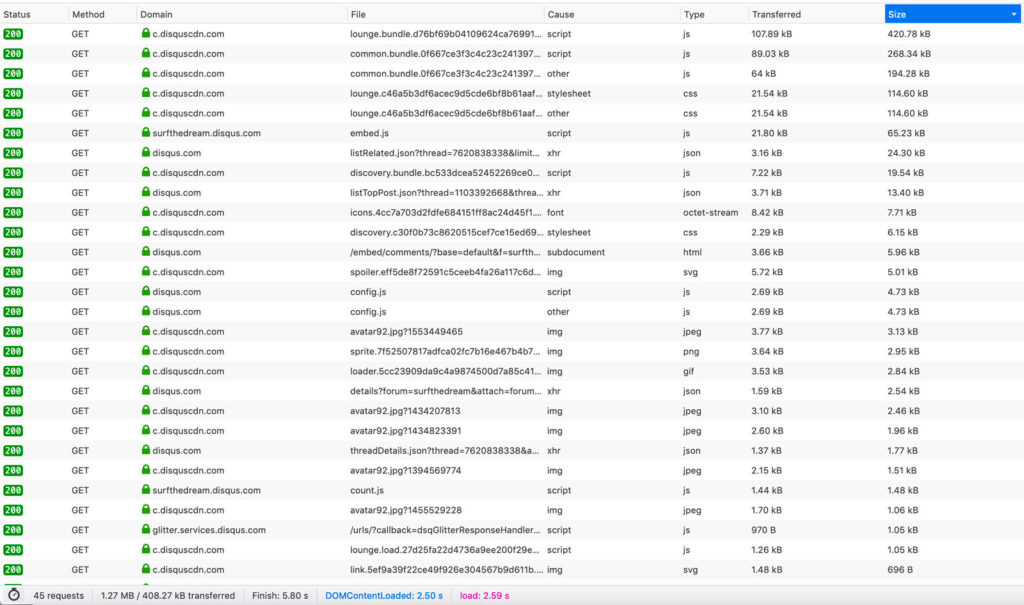The image size is (1024, 605).
Task: Click the 696 B size value
Action: (x=900, y=570)
